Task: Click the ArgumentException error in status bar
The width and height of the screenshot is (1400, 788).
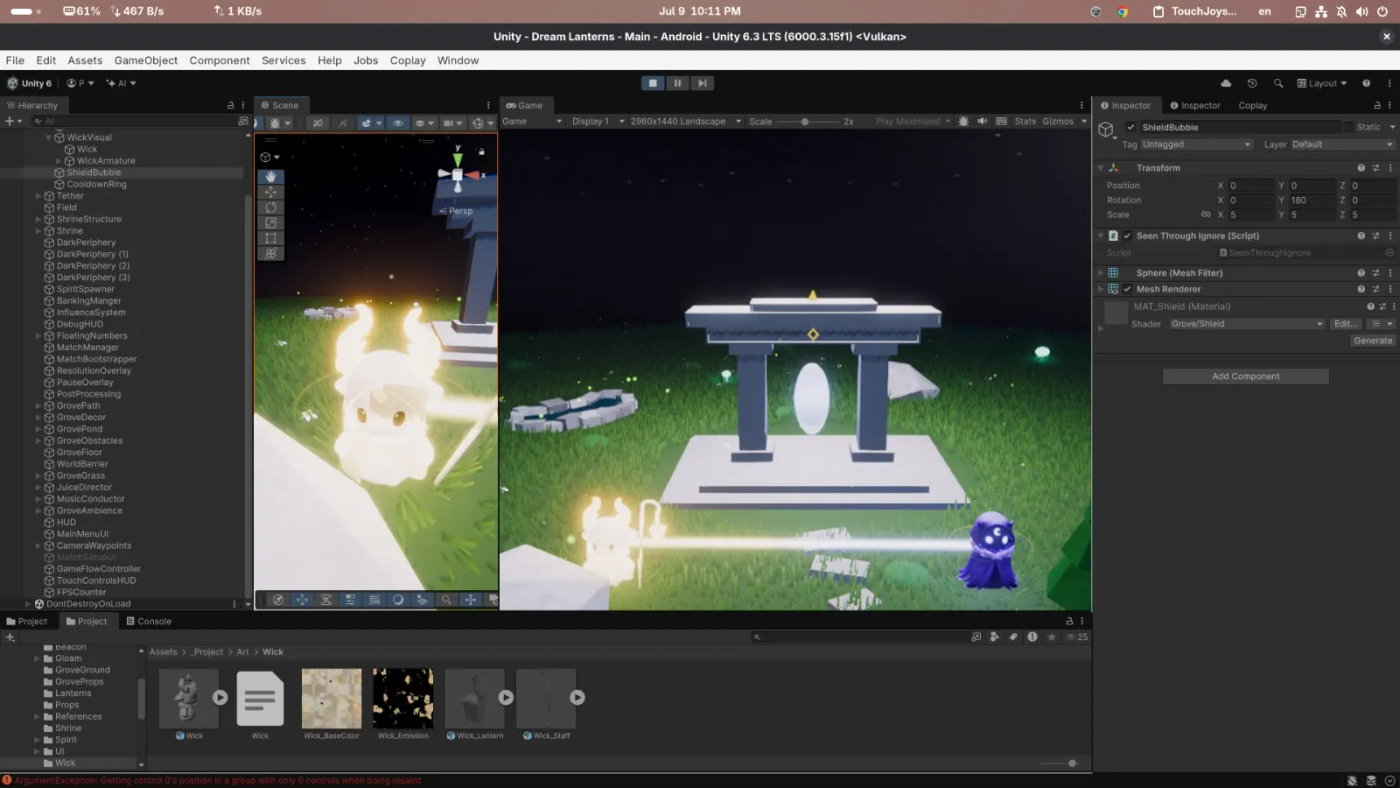Action: pyautogui.click(x=218, y=780)
